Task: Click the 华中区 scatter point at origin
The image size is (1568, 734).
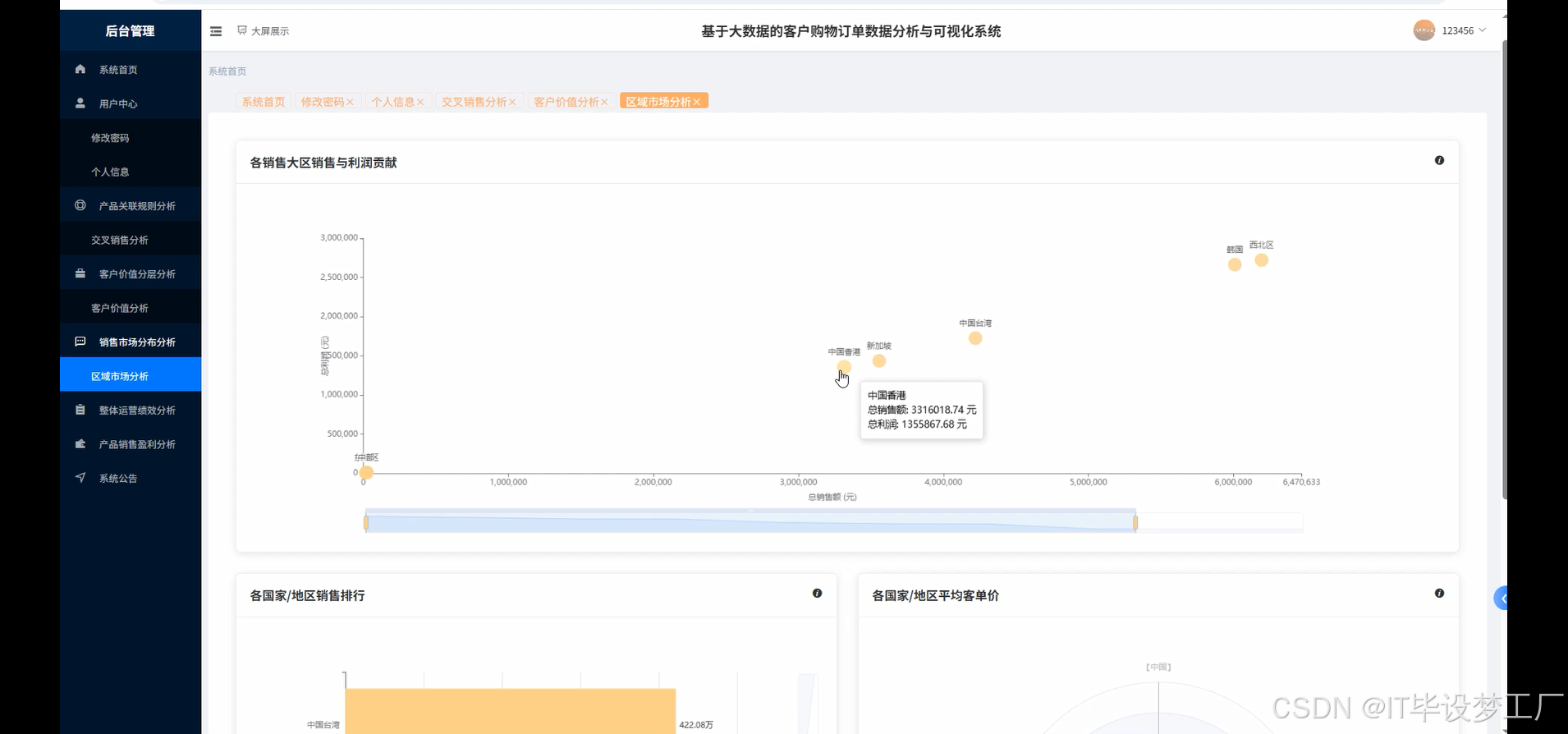Action: tap(366, 472)
